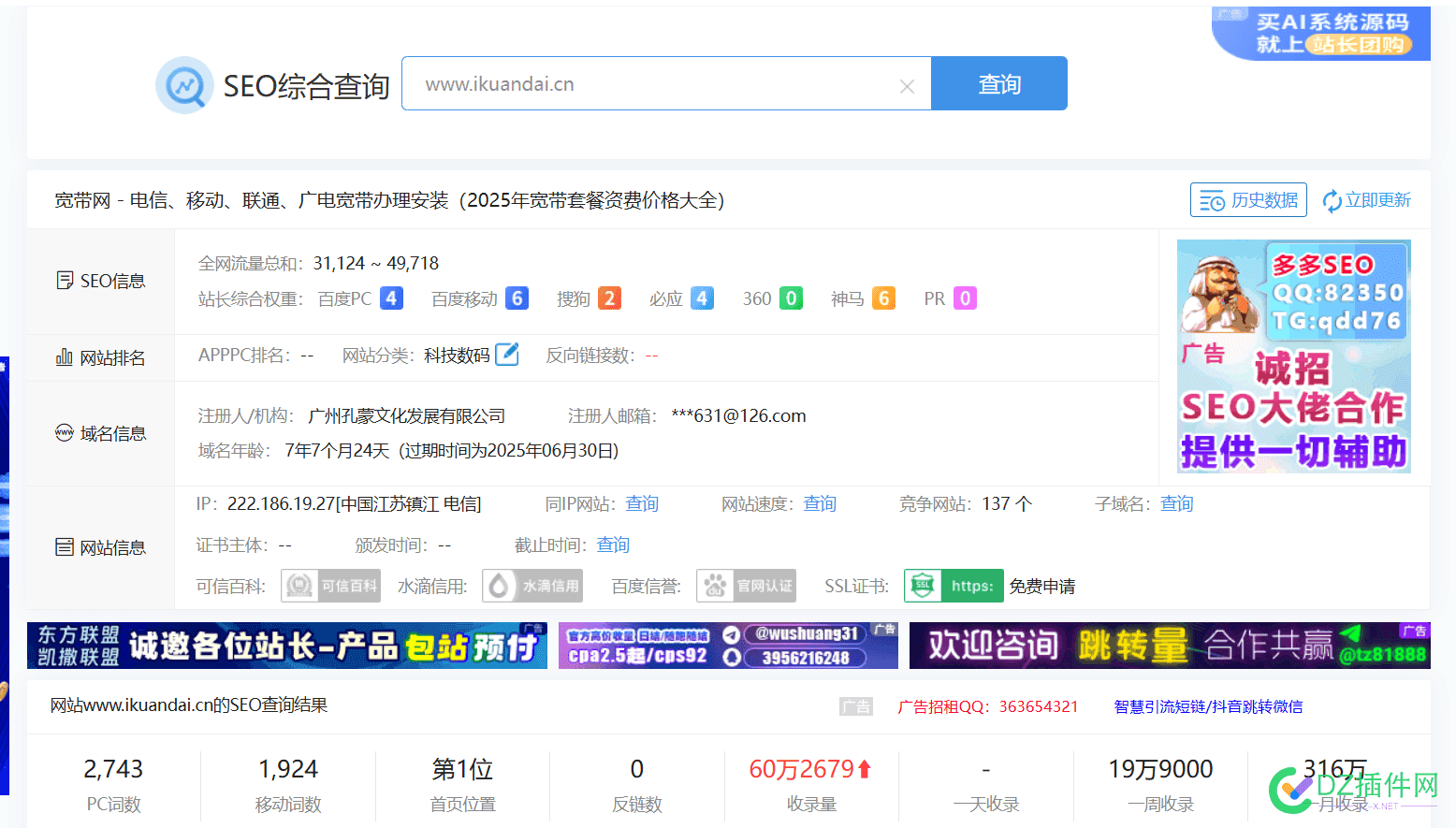
Task: Open the 欢迎咨询 跳转量 banner ad
Action: pyautogui.click(x=1170, y=646)
